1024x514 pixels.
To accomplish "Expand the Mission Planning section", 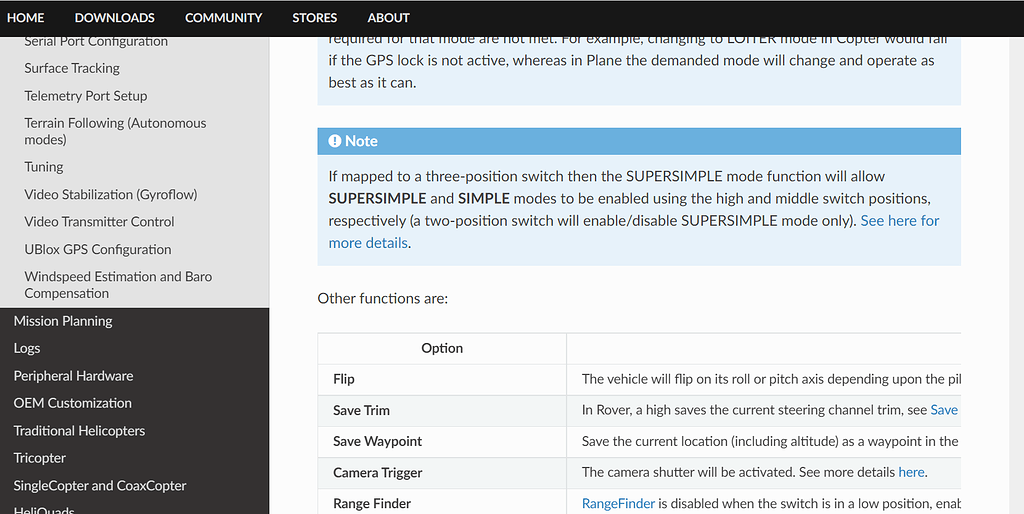I will click(x=63, y=321).
